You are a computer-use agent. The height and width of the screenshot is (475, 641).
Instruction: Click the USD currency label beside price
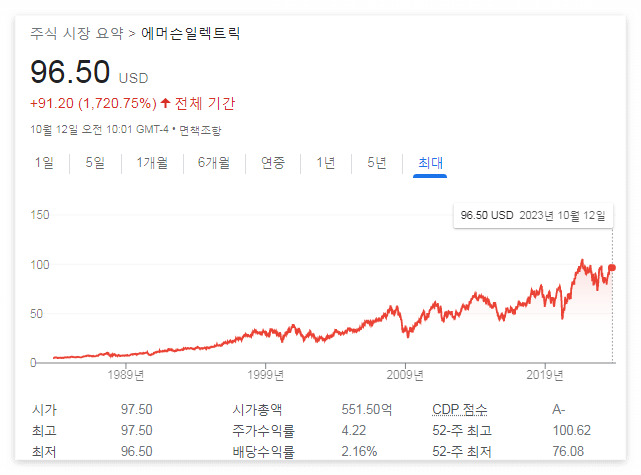(x=133, y=78)
